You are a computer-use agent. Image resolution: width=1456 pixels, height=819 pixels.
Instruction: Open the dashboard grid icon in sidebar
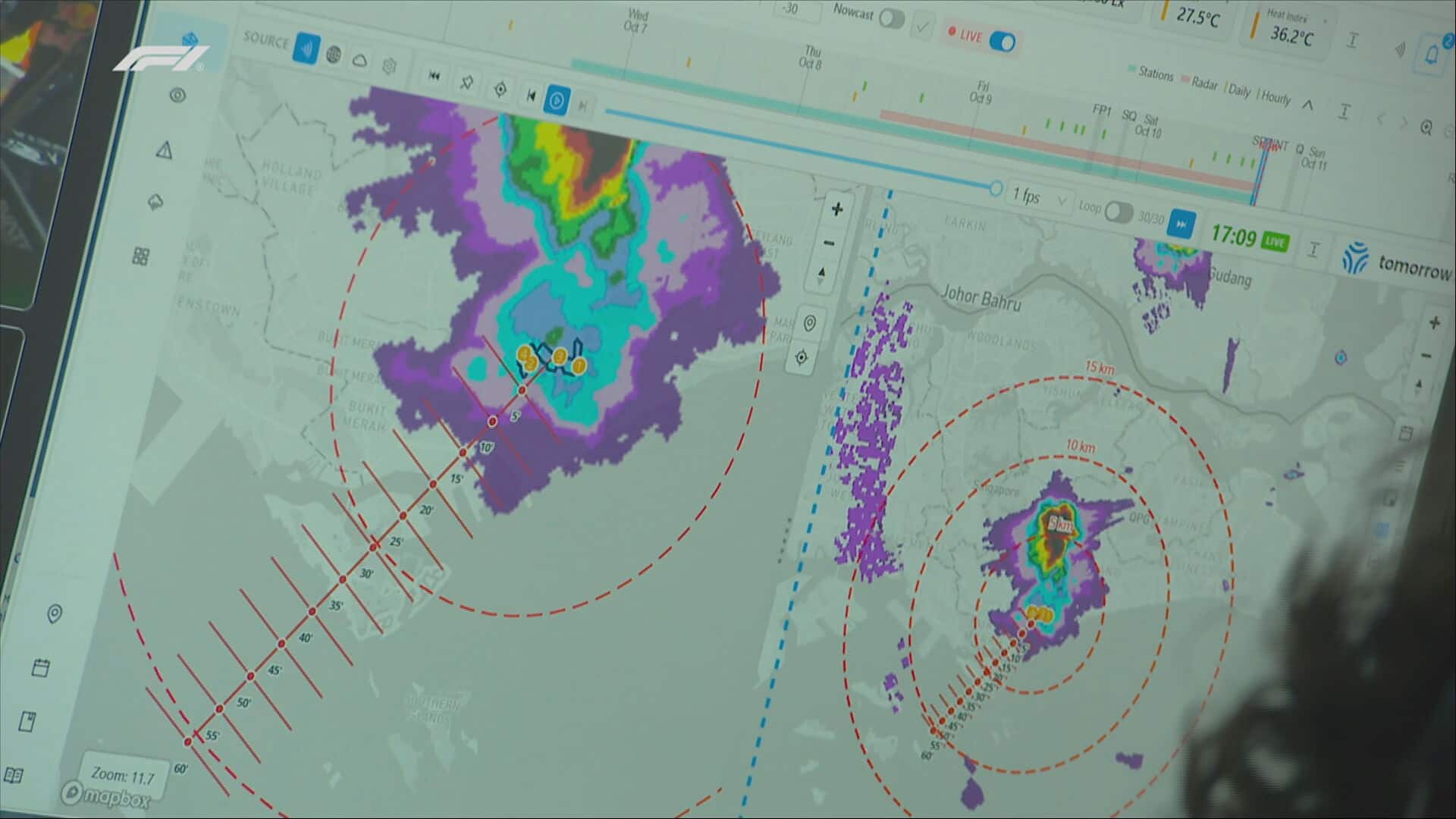(140, 256)
